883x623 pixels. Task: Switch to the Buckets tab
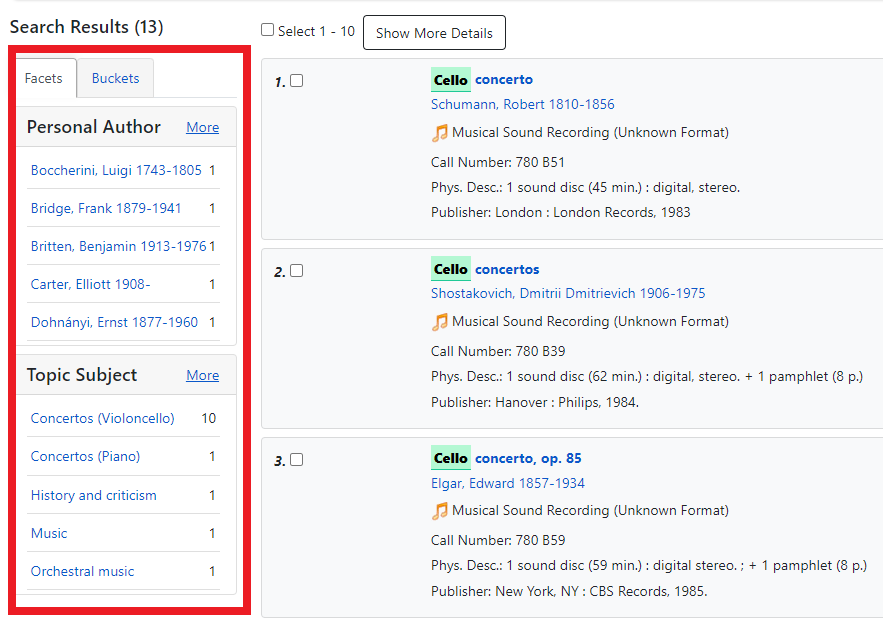(x=117, y=77)
